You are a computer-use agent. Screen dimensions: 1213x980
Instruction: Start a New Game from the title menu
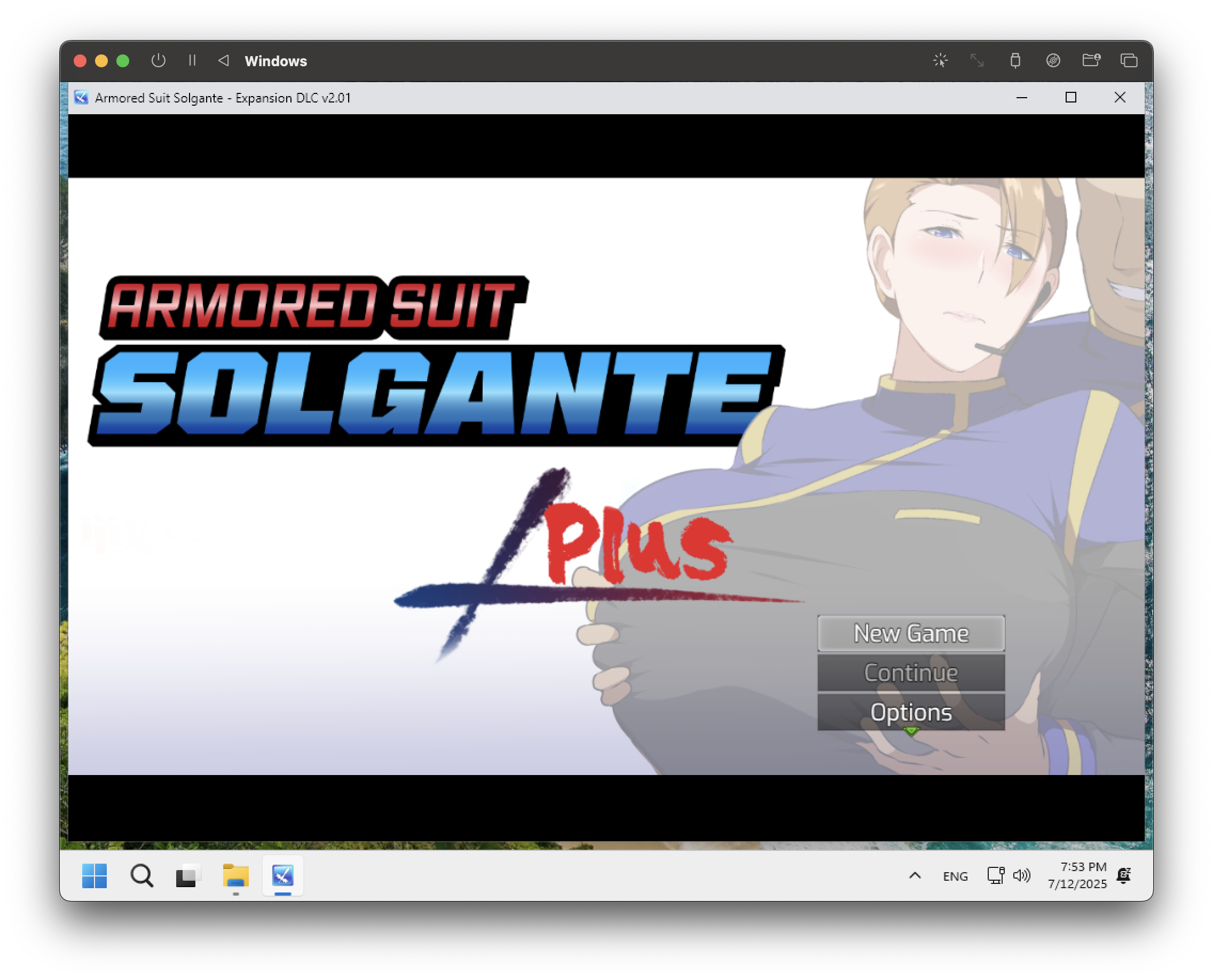(910, 634)
